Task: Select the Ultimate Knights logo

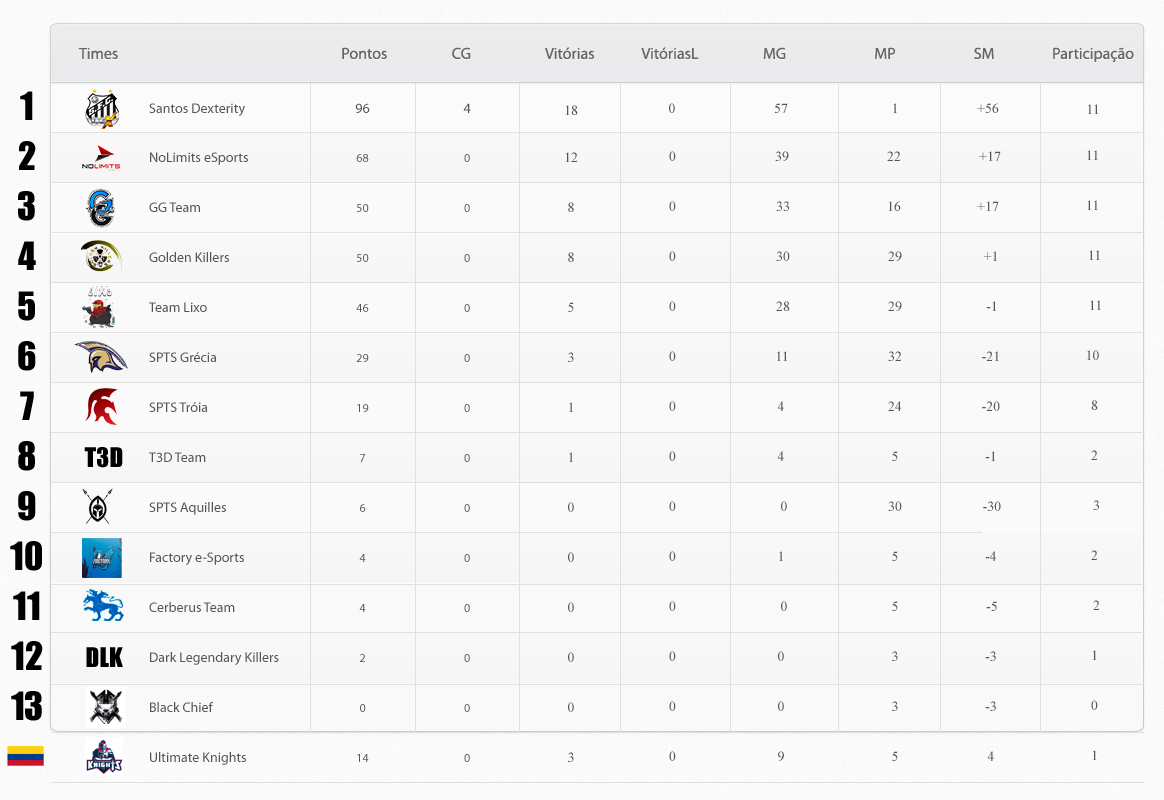Action: tap(103, 758)
